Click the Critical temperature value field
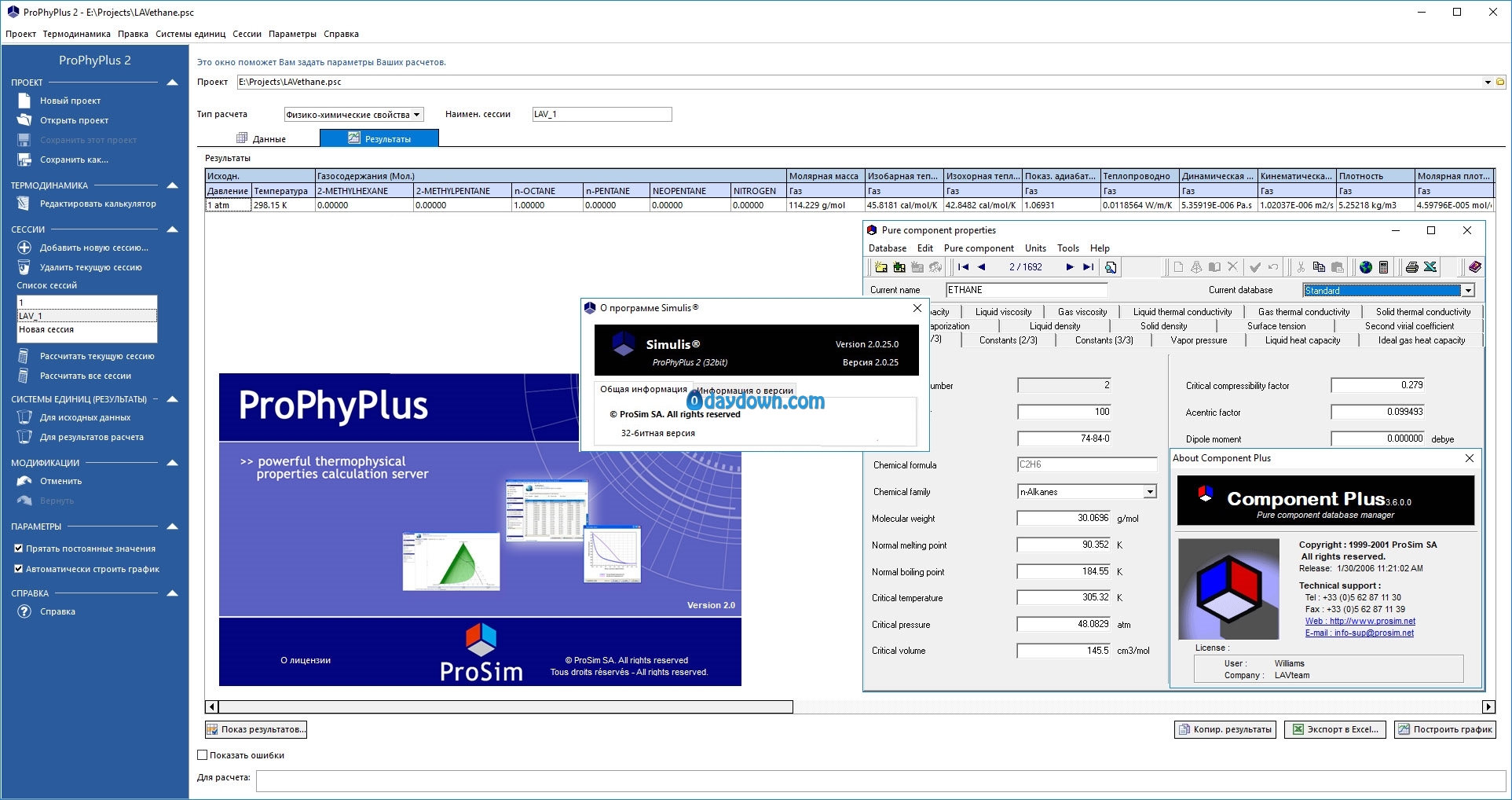The height and width of the screenshot is (800, 1512). [x=1064, y=598]
